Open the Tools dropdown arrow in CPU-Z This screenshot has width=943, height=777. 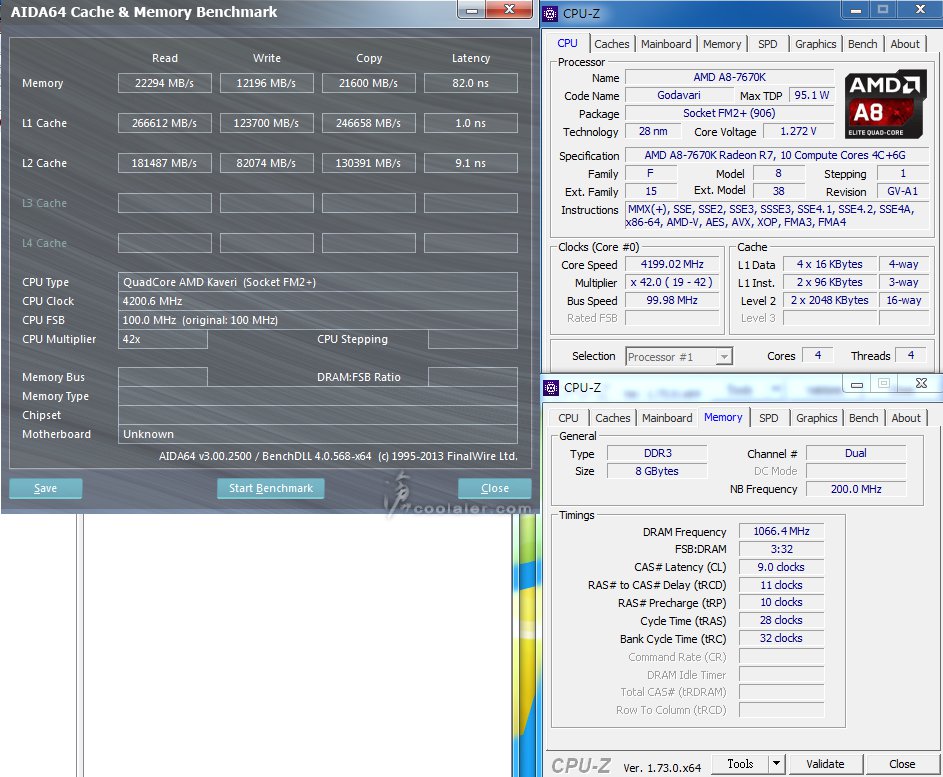(776, 764)
